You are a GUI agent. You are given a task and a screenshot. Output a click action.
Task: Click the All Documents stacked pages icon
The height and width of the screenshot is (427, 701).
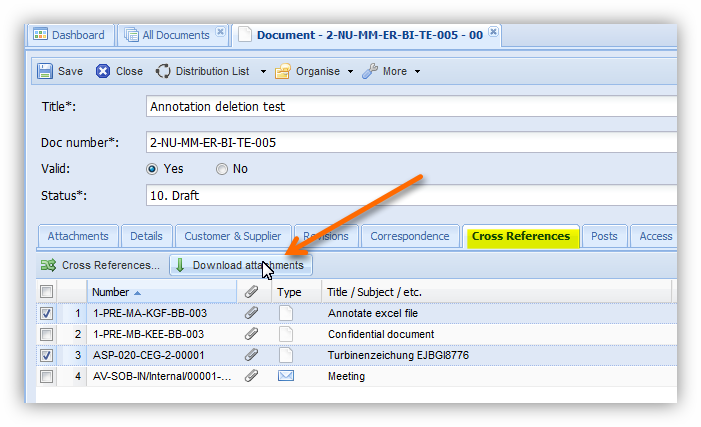coord(131,34)
